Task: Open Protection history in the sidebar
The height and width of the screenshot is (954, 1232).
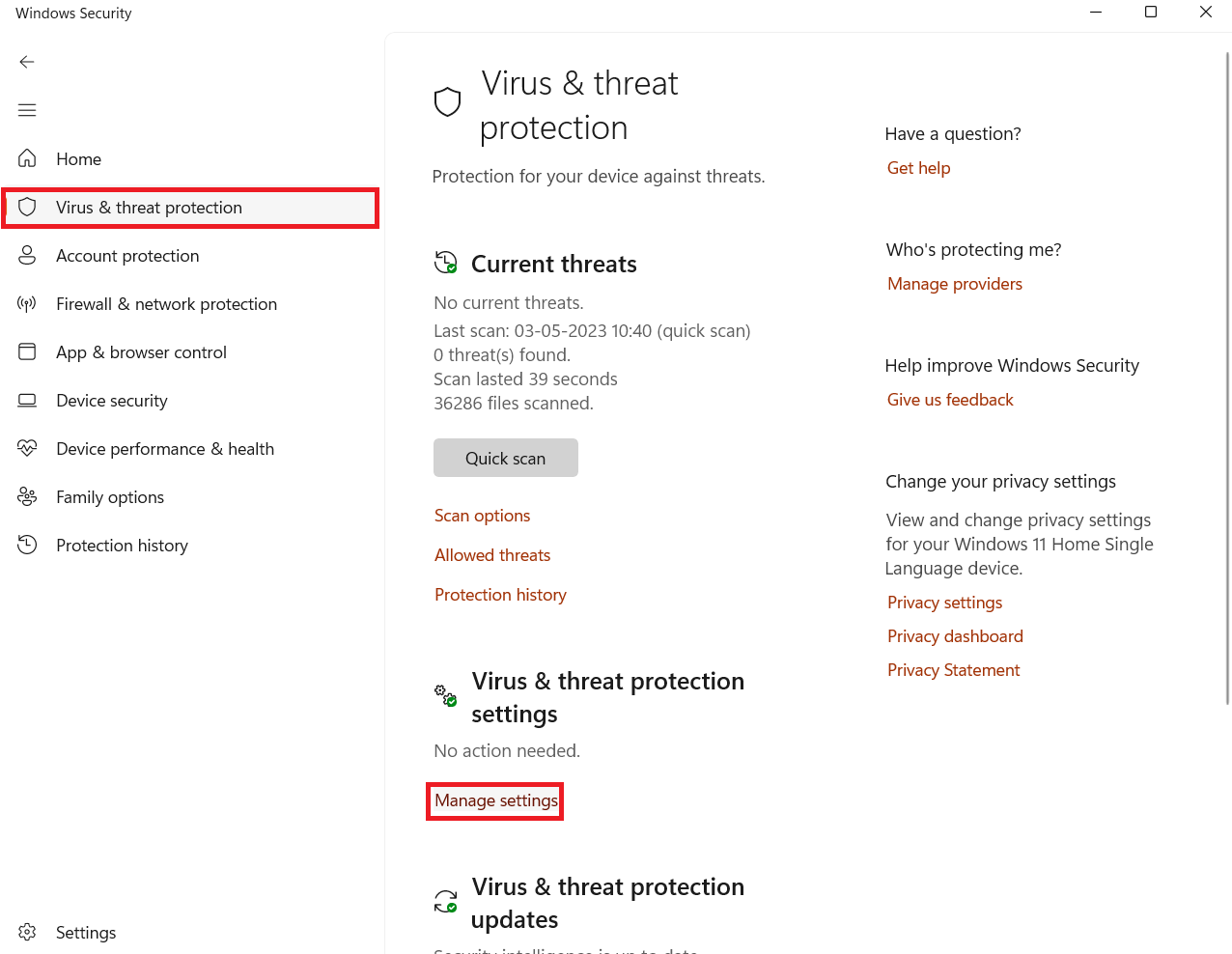Action: tap(122, 546)
